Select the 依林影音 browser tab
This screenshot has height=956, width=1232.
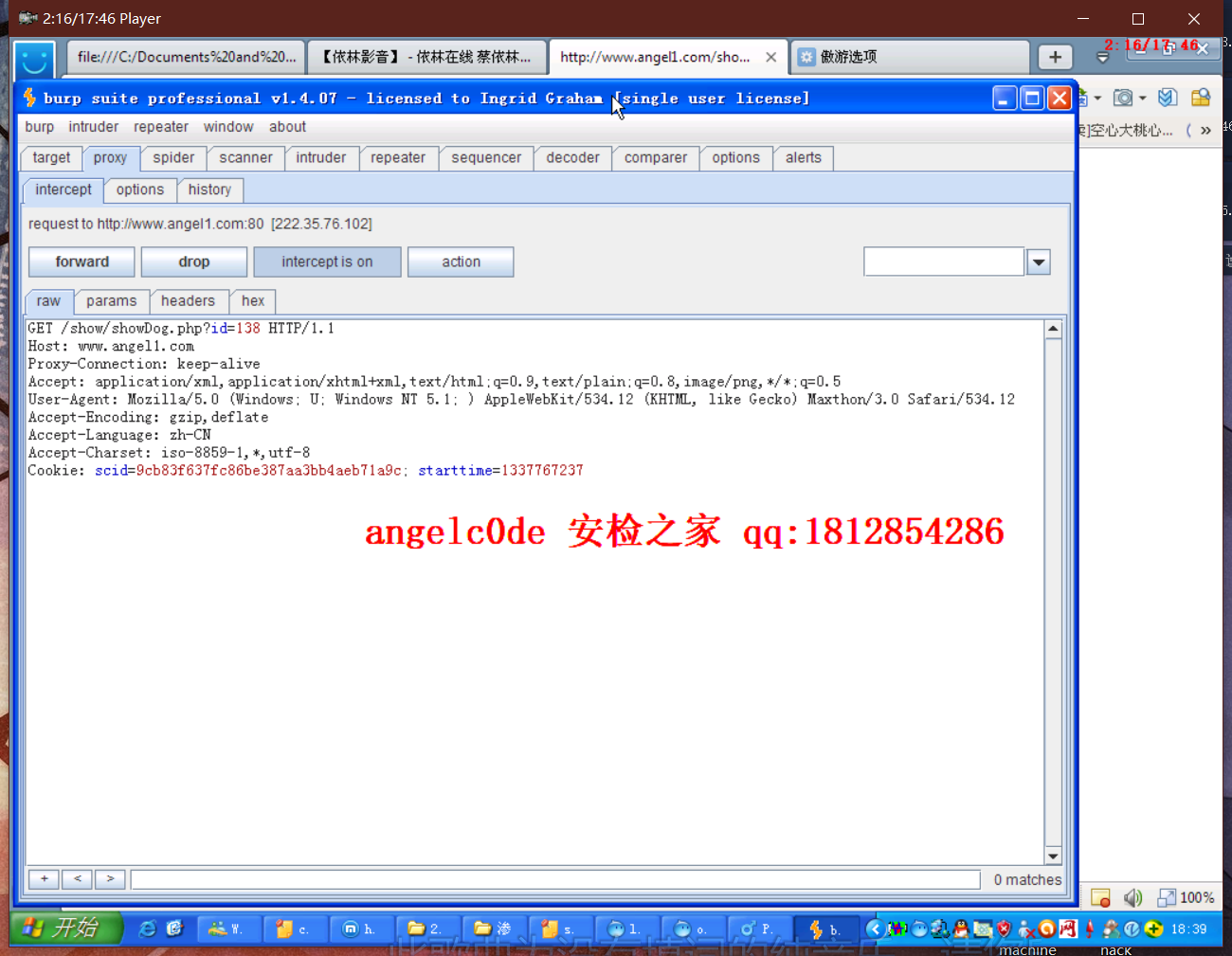tap(427, 57)
